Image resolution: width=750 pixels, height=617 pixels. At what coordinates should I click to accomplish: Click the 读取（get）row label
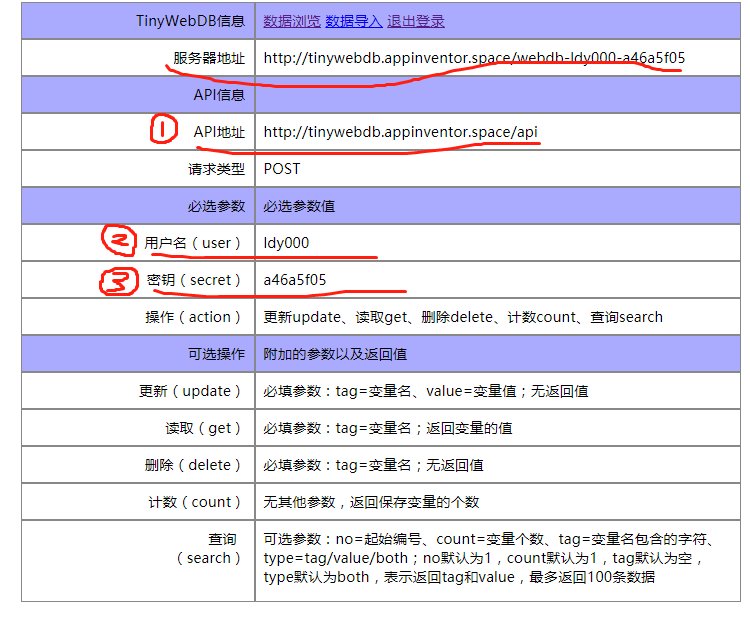pos(204,428)
